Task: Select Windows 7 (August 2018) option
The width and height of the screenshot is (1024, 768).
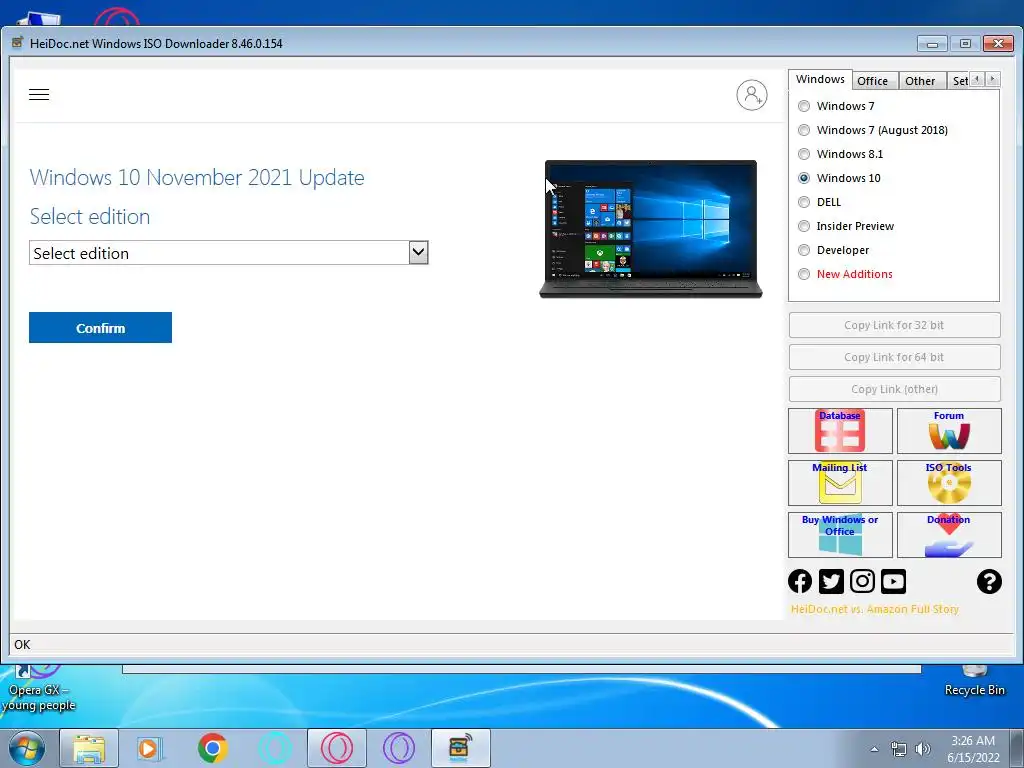Action: 804,130
